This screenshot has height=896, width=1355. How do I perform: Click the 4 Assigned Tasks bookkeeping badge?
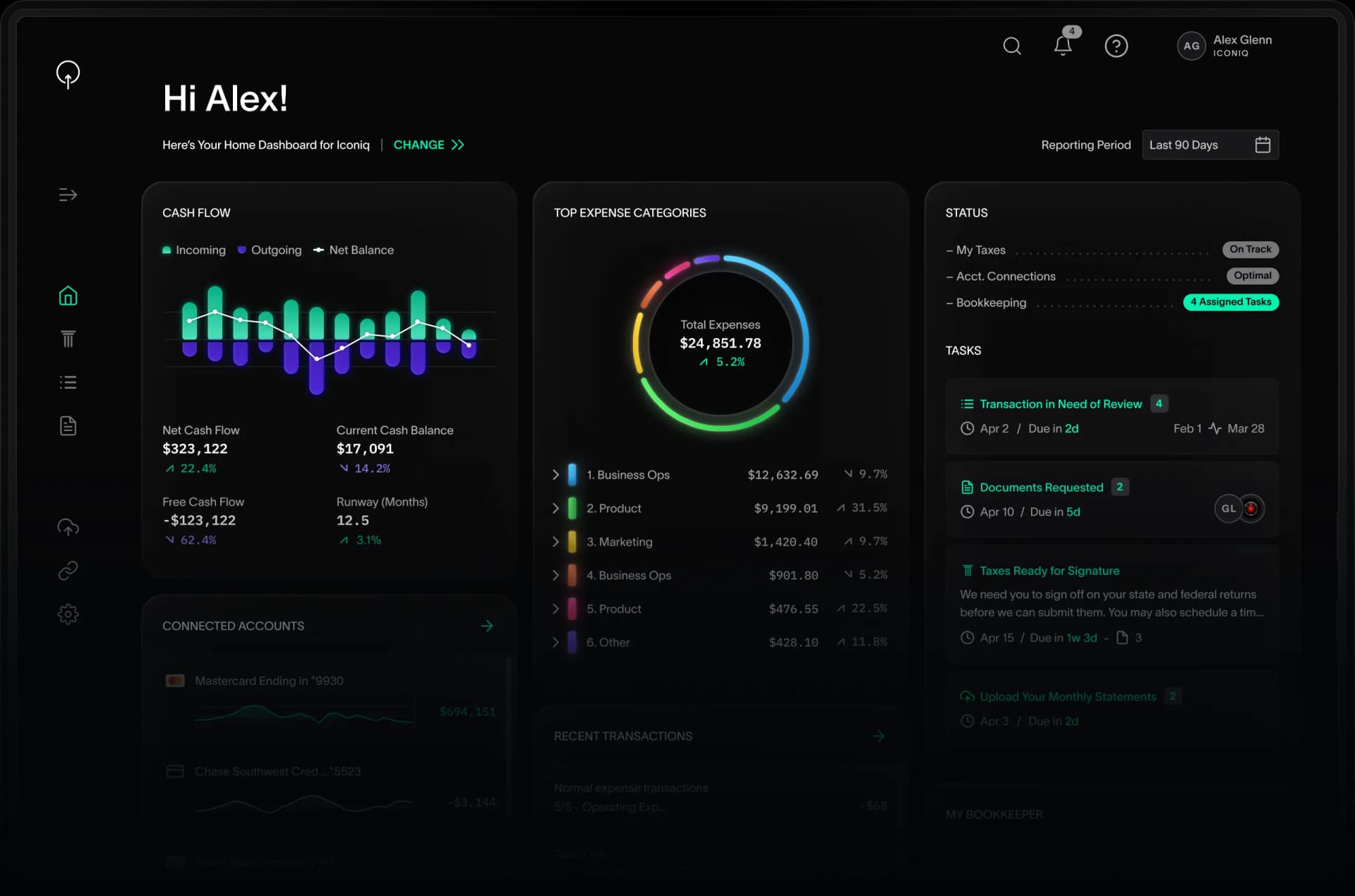(1230, 302)
